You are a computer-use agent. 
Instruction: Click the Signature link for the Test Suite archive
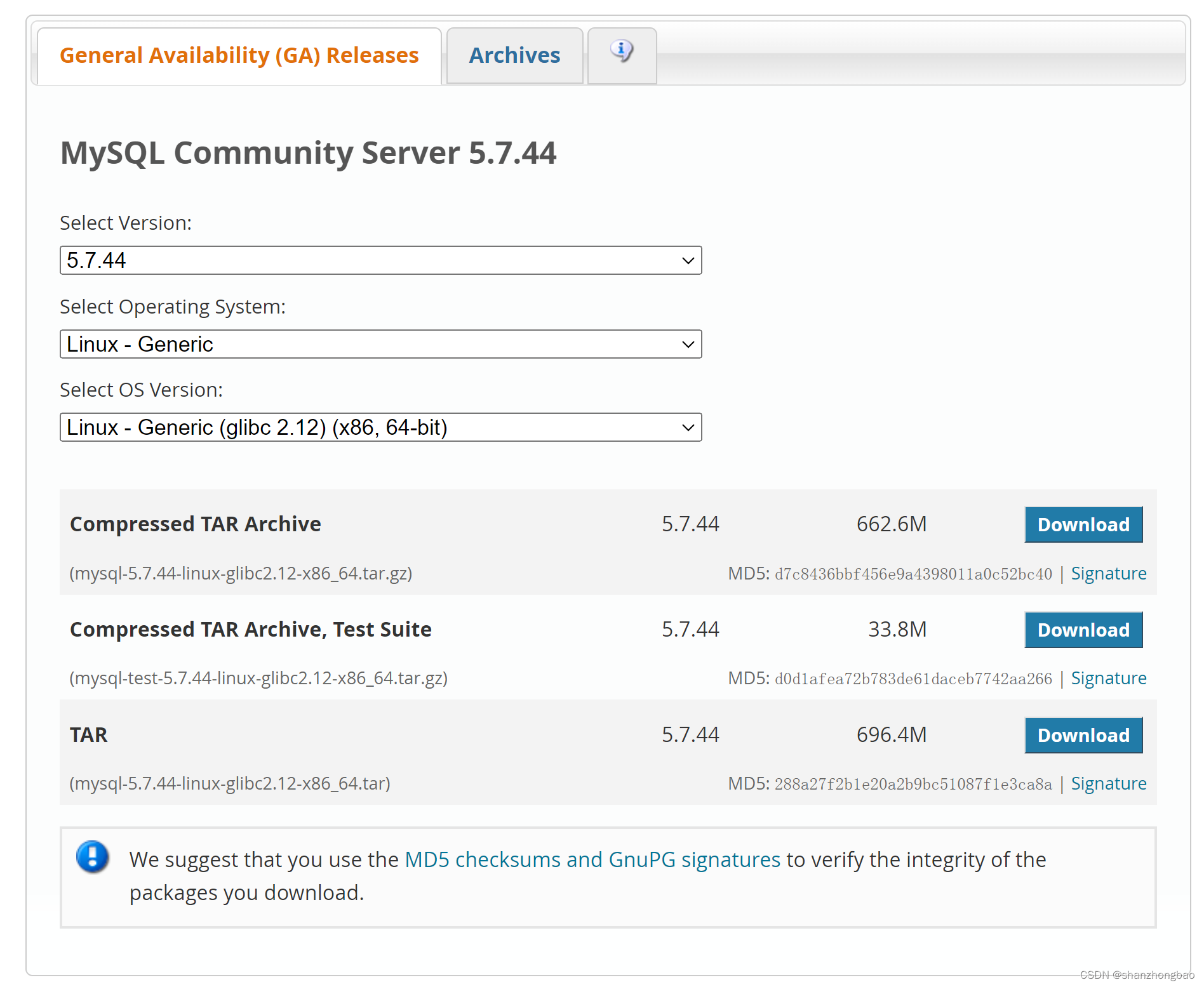point(1108,678)
